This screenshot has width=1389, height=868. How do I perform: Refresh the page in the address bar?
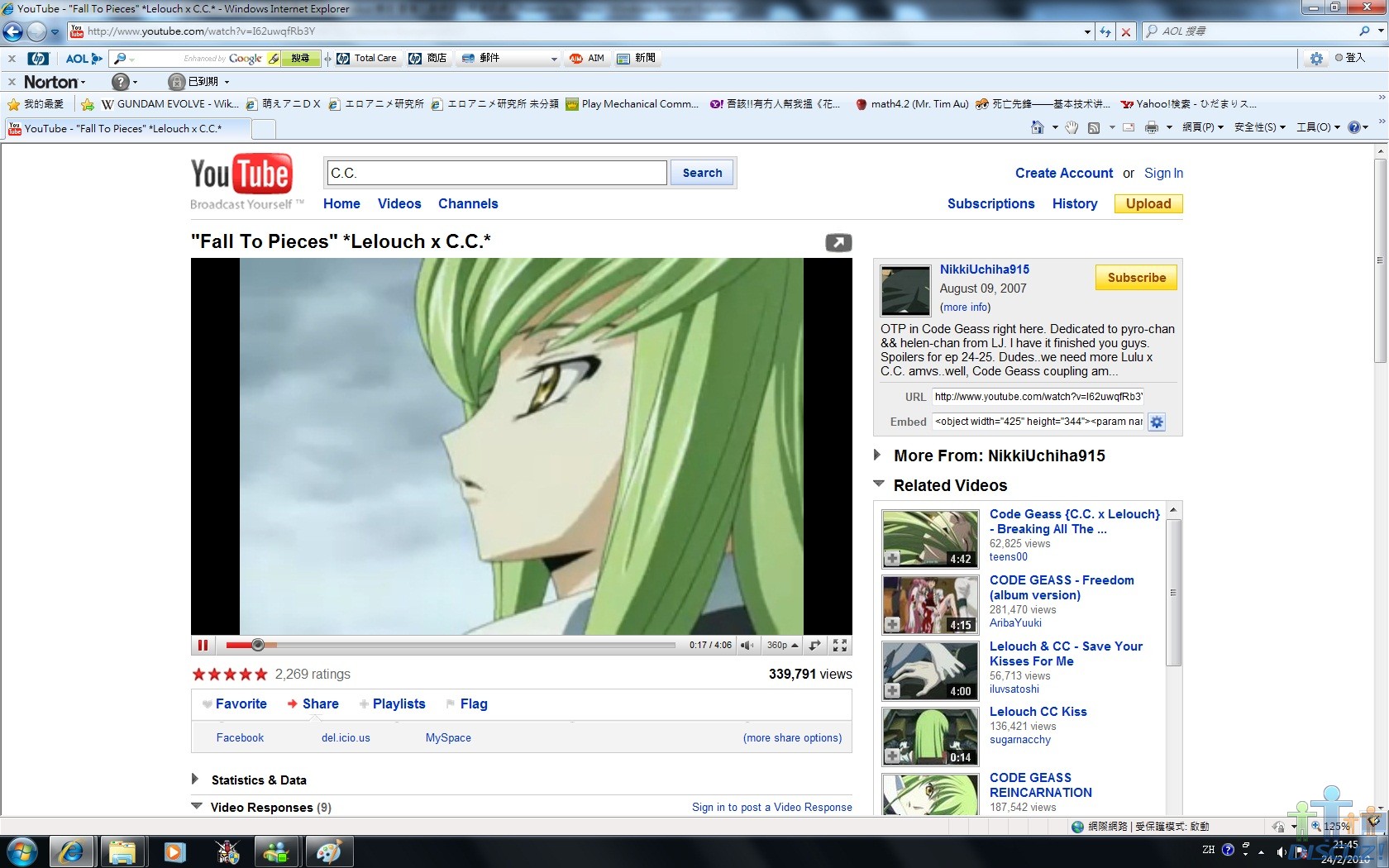(x=1105, y=31)
